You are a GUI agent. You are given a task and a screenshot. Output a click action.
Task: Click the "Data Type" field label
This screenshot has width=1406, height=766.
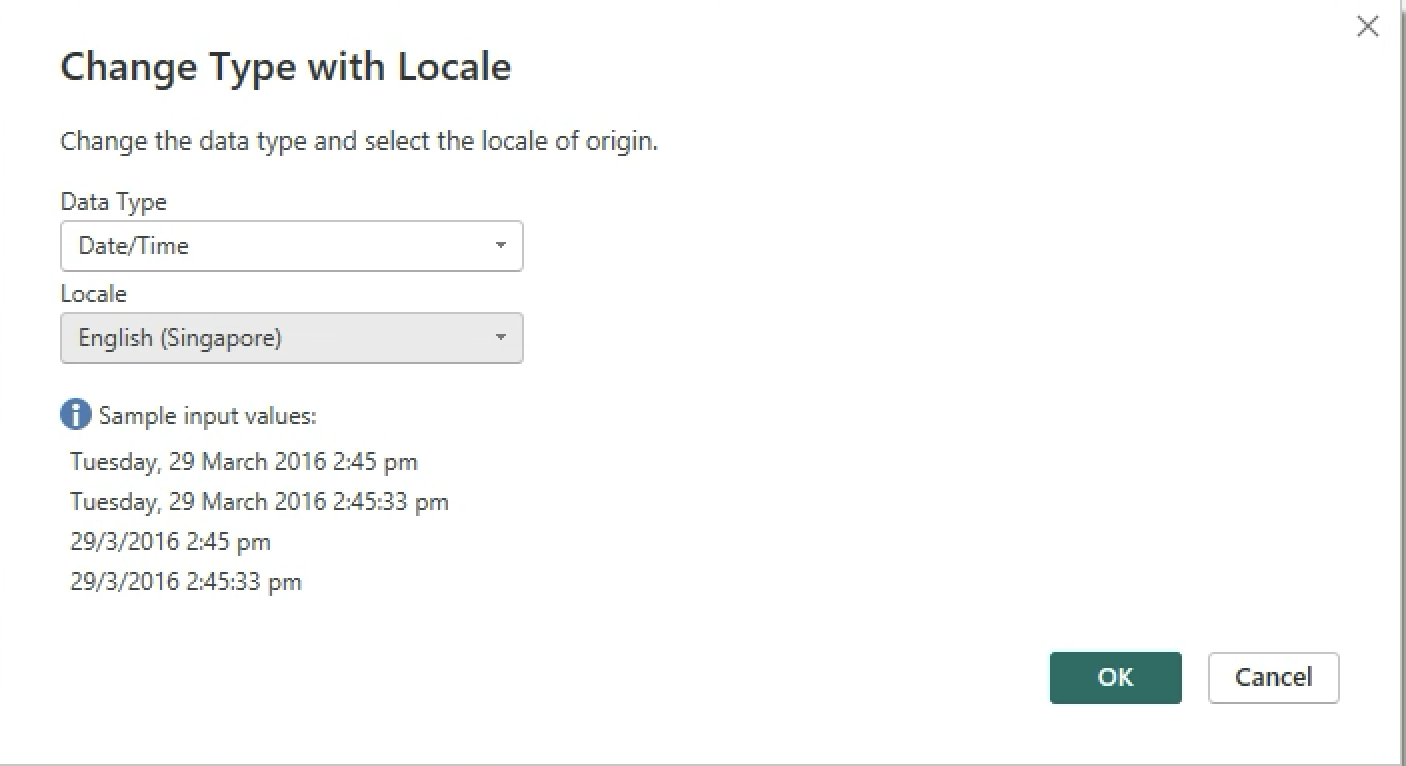(113, 202)
